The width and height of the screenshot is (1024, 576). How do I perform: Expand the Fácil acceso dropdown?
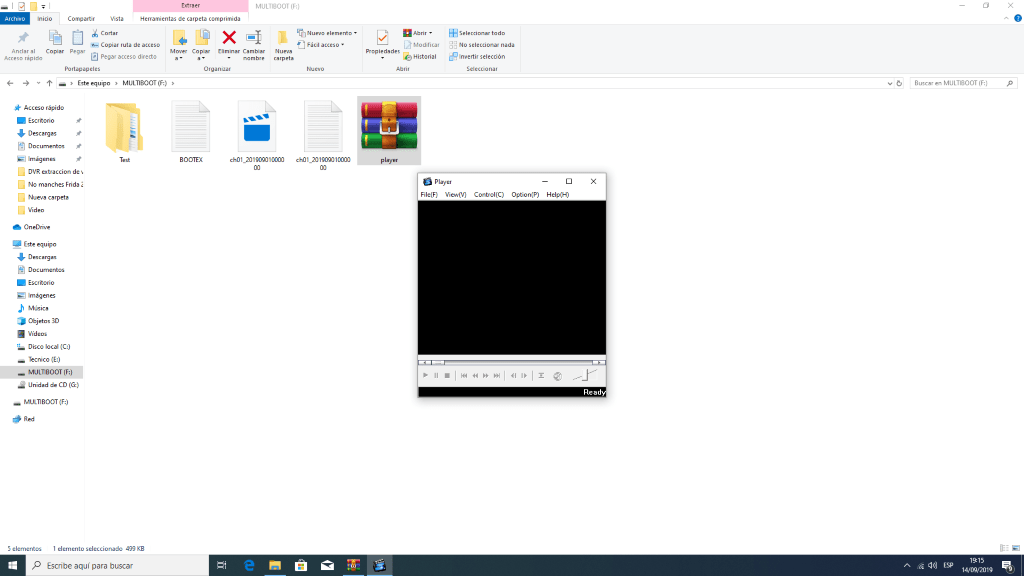(x=326, y=44)
